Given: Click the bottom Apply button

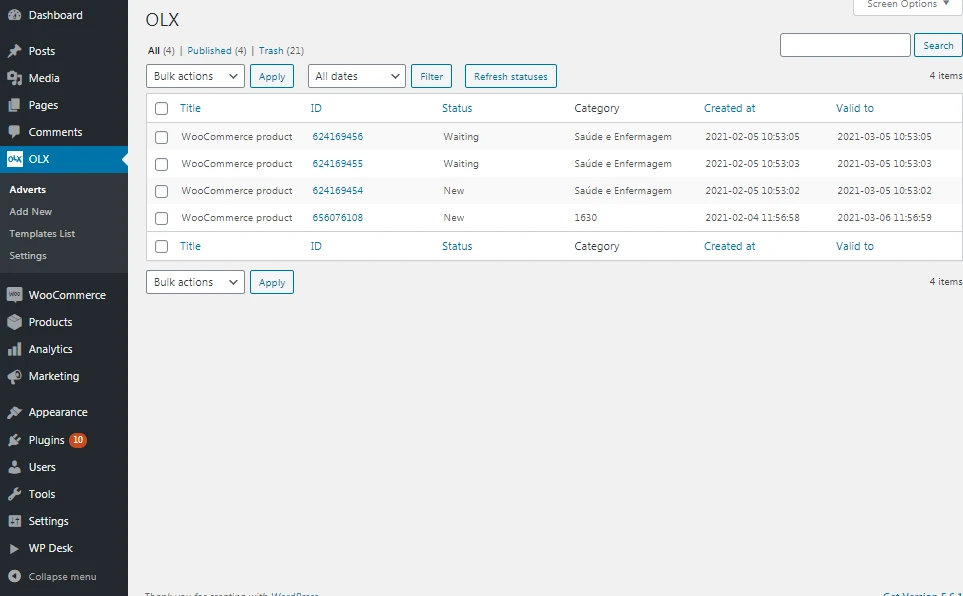Looking at the screenshot, I should pyautogui.click(x=271, y=282).
